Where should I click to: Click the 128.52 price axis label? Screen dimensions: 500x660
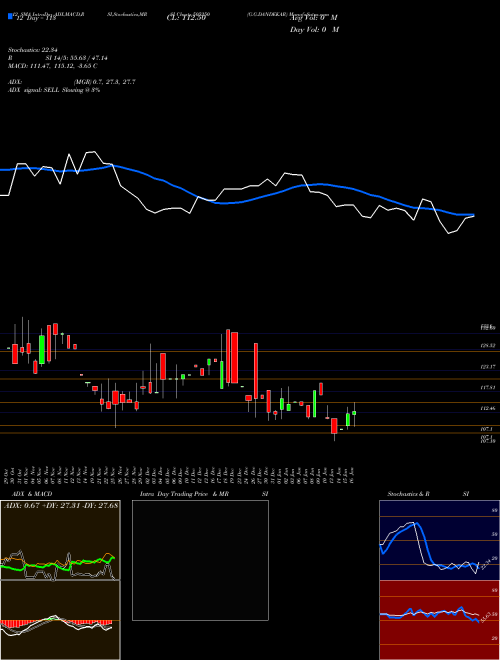point(488,346)
